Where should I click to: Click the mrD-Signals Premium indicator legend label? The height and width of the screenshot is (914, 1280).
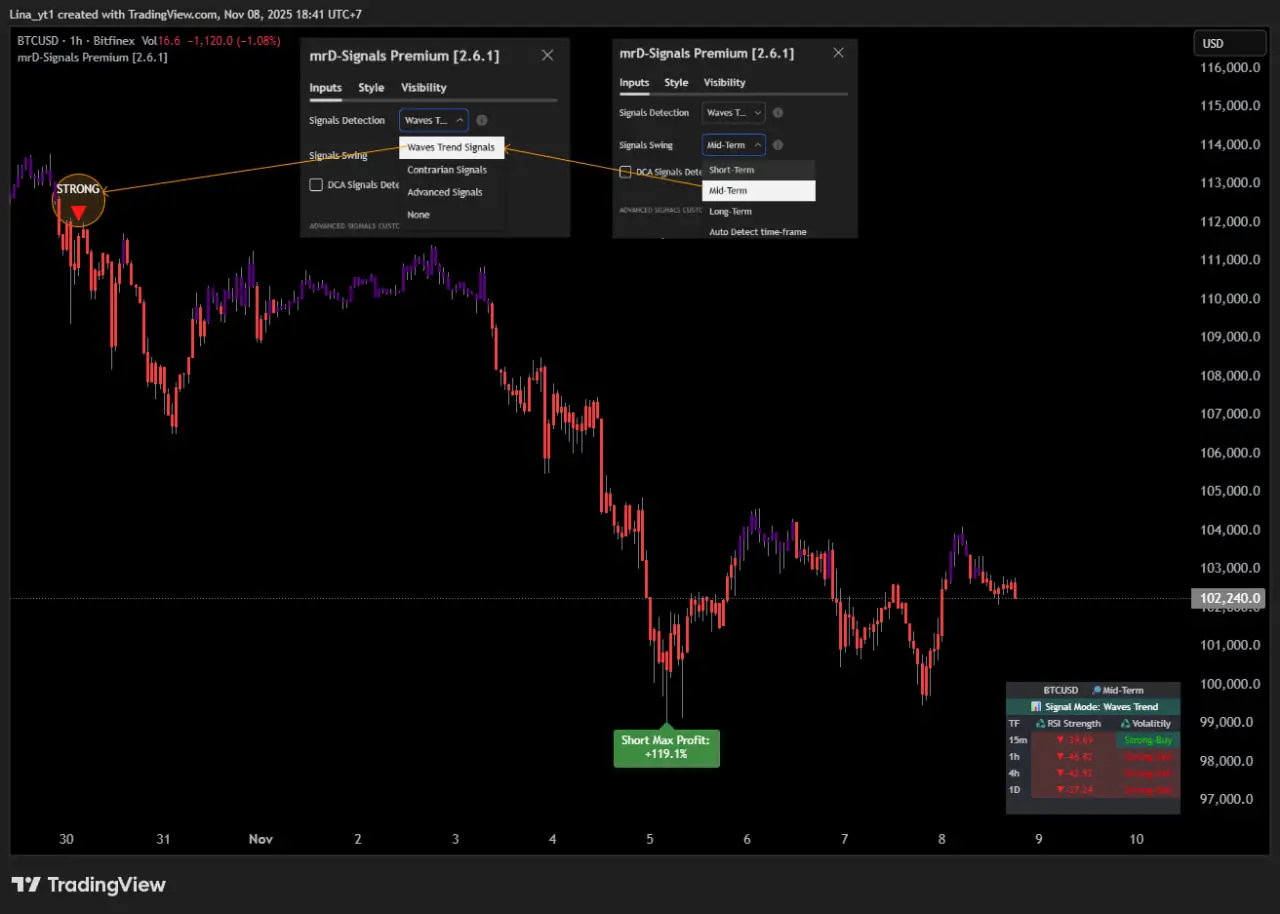(93, 57)
